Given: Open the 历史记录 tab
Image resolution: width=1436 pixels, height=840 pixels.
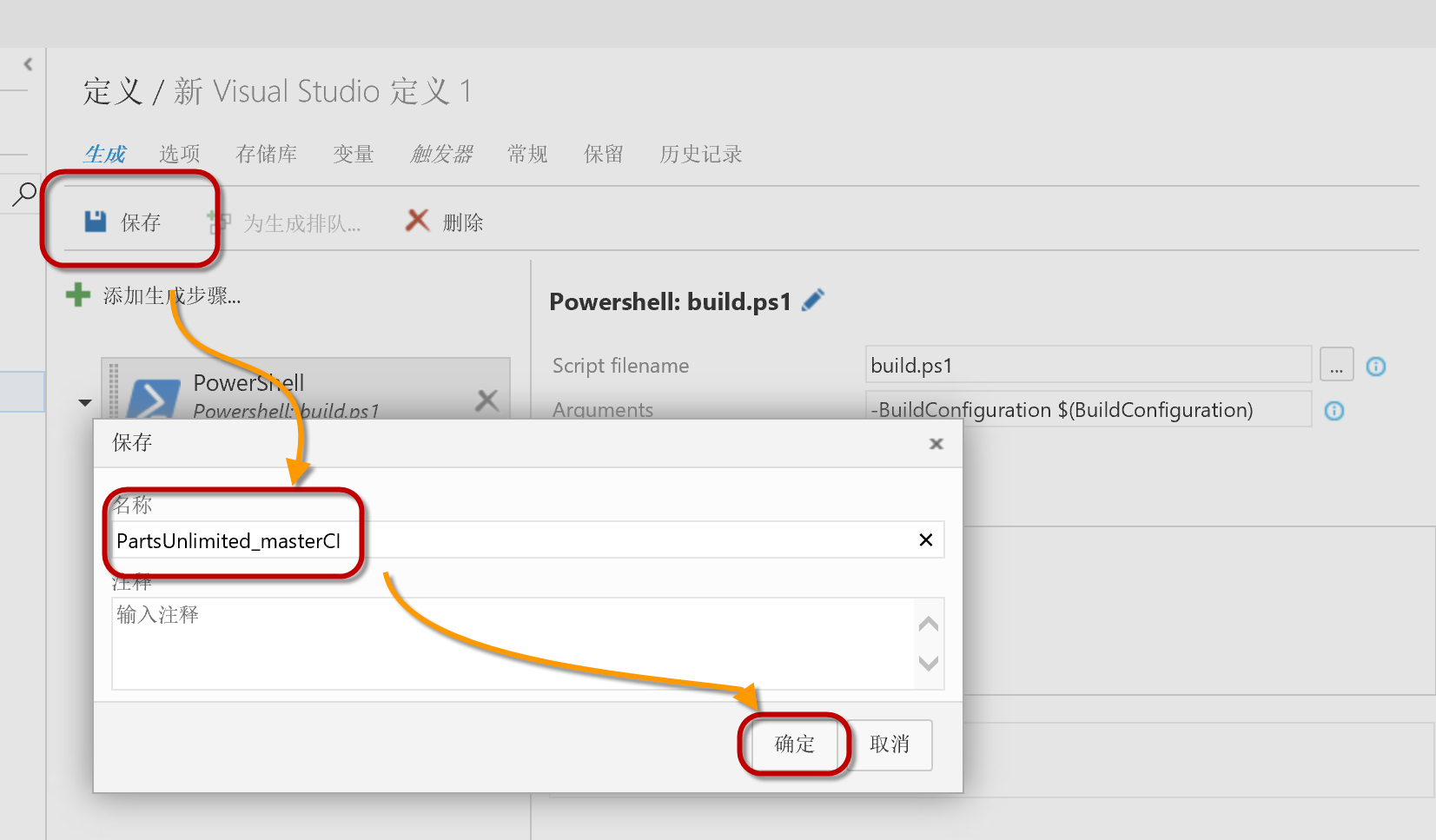Looking at the screenshot, I should point(701,155).
